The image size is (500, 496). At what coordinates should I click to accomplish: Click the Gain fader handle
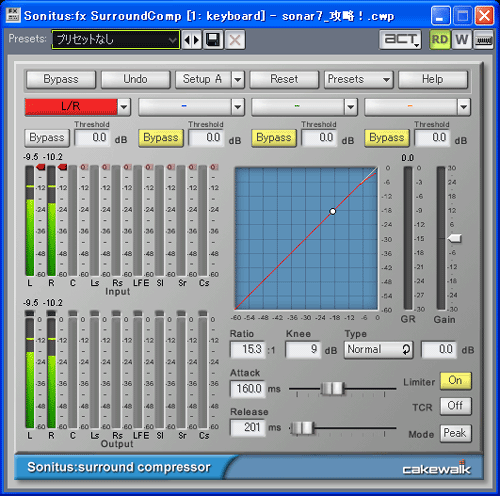(455, 238)
